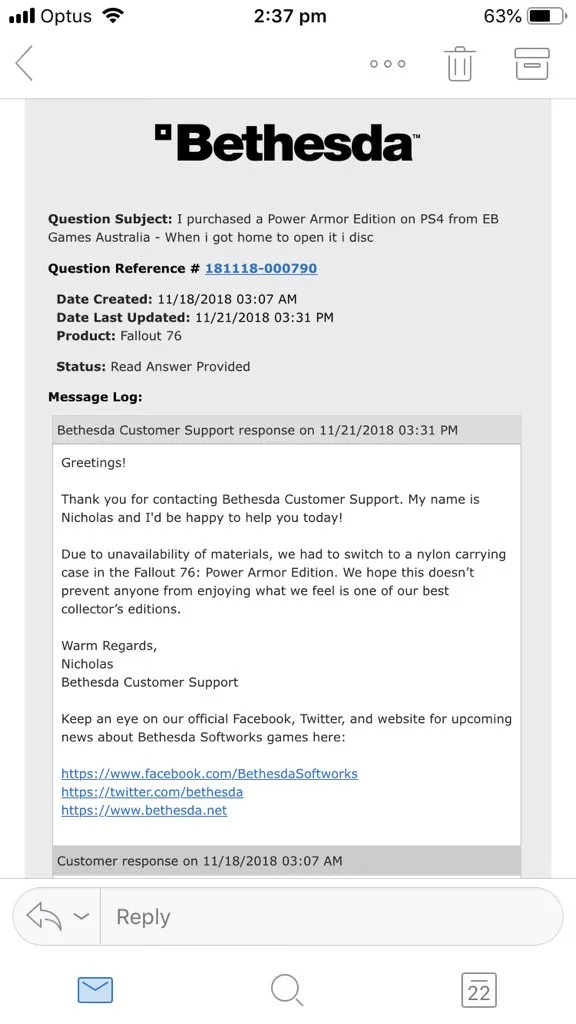Image resolution: width=576 pixels, height=1024 pixels.
Task: Open question reference 181118-000790 link
Action: pyautogui.click(x=261, y=268)
